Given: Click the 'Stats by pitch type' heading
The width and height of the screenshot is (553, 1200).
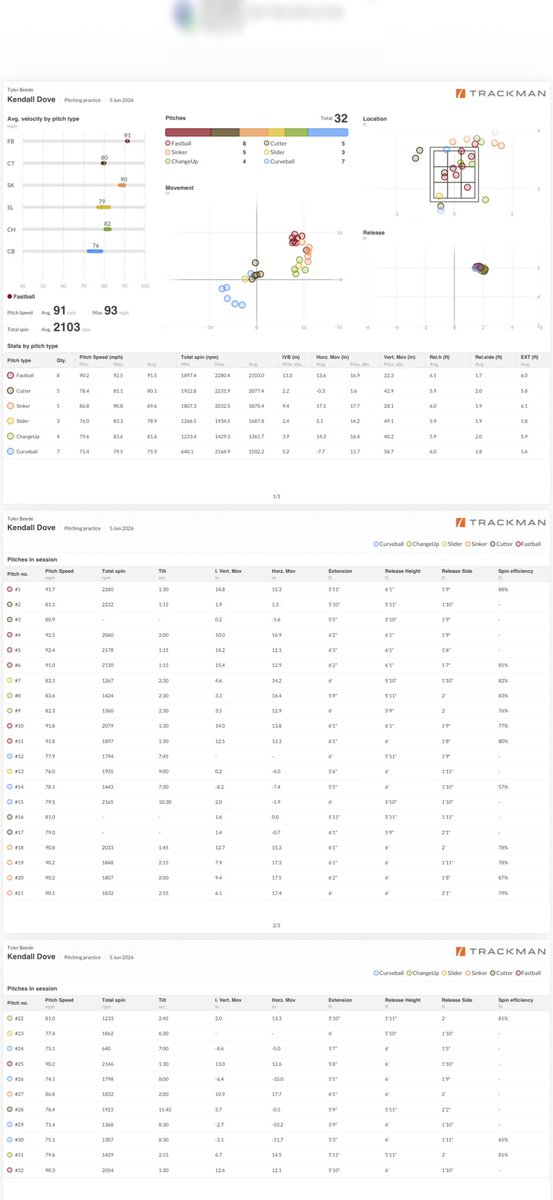Looking at the screenshot, I should [x=31, y=345].
